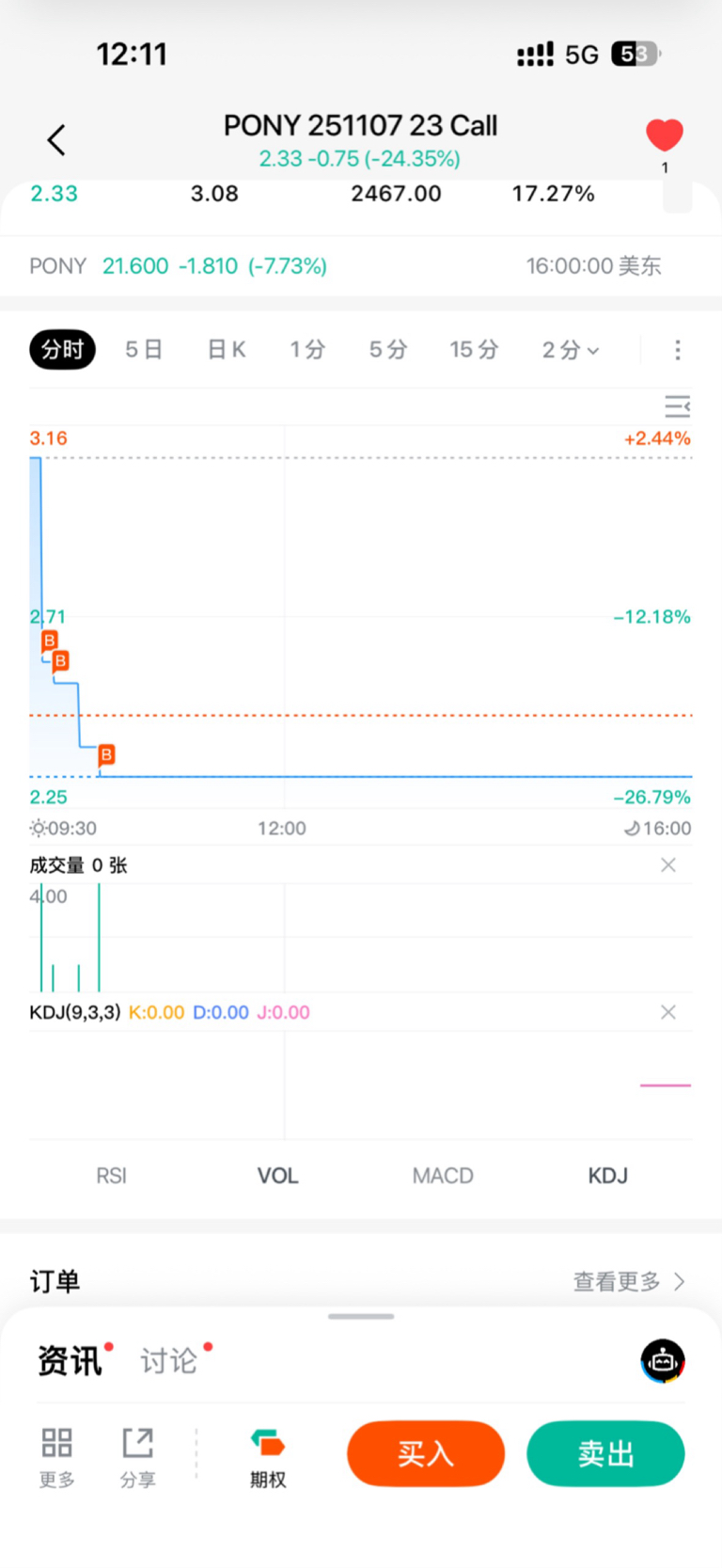Tap the 更多 grid icon
The image size is (722, 1568).
tap(56, 1442)
